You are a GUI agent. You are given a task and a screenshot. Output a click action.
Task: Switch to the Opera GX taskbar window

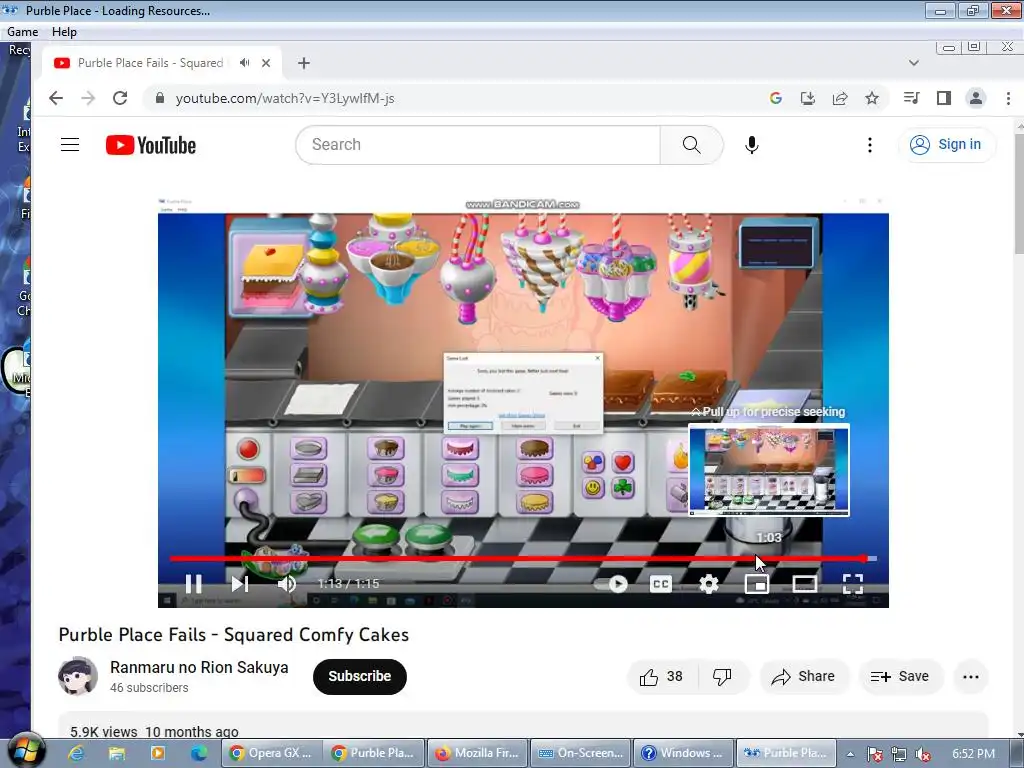pyautogui.click(x=272, y=753)
